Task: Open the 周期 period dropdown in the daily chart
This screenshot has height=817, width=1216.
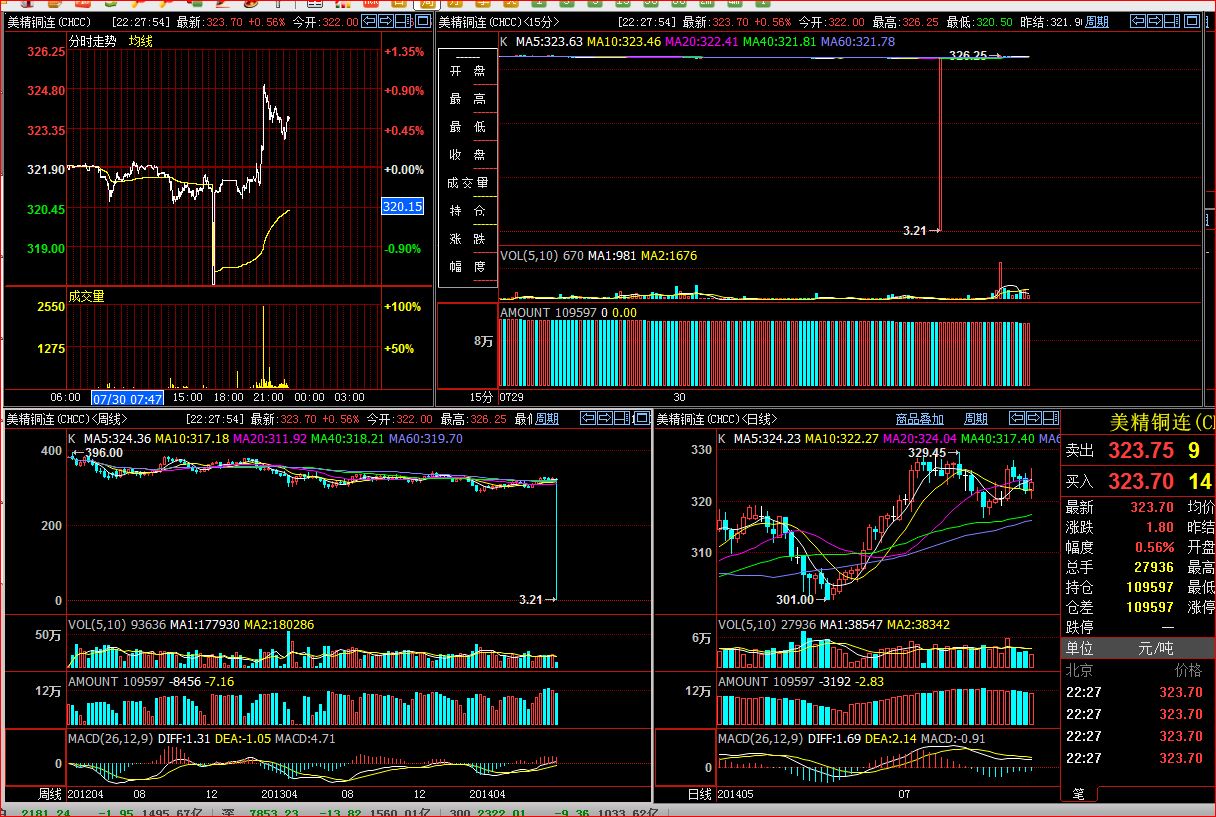Action: (975, 418)
